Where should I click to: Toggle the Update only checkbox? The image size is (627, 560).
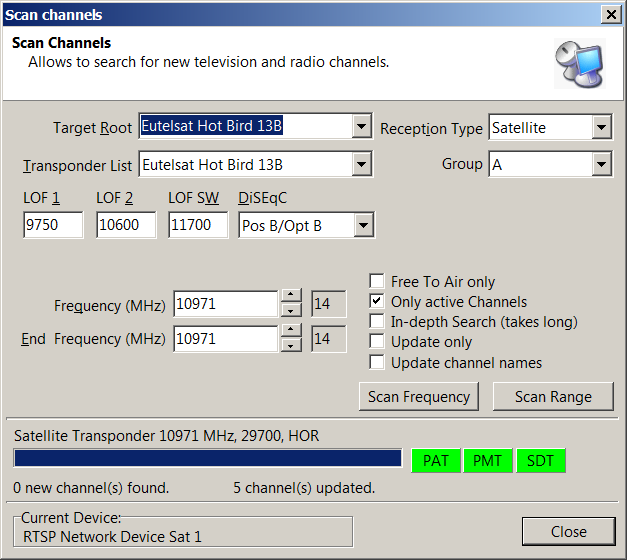click(377, 342)
